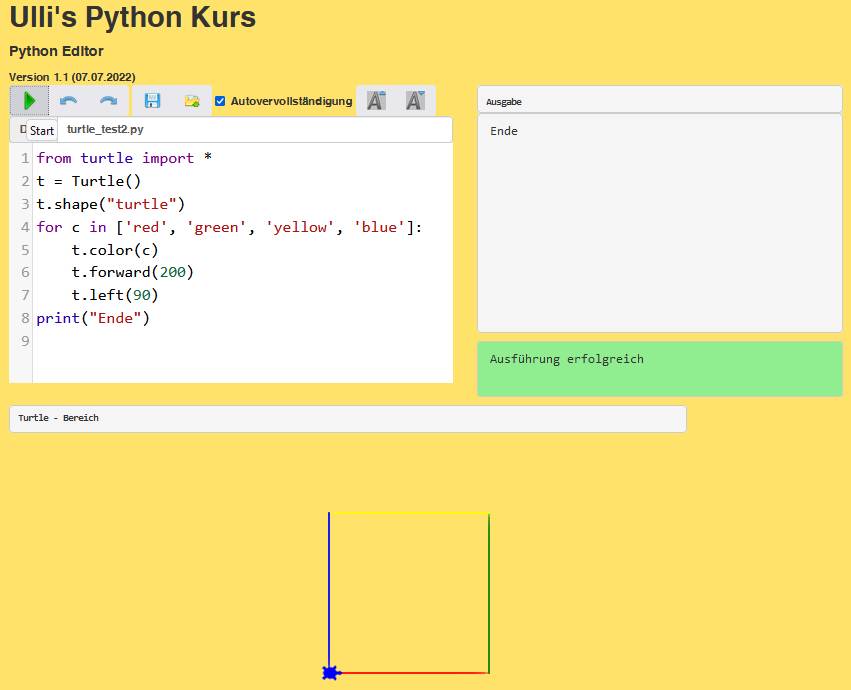851x690 pixels.
Task: Decrease the editor font size
Action: 415,101
